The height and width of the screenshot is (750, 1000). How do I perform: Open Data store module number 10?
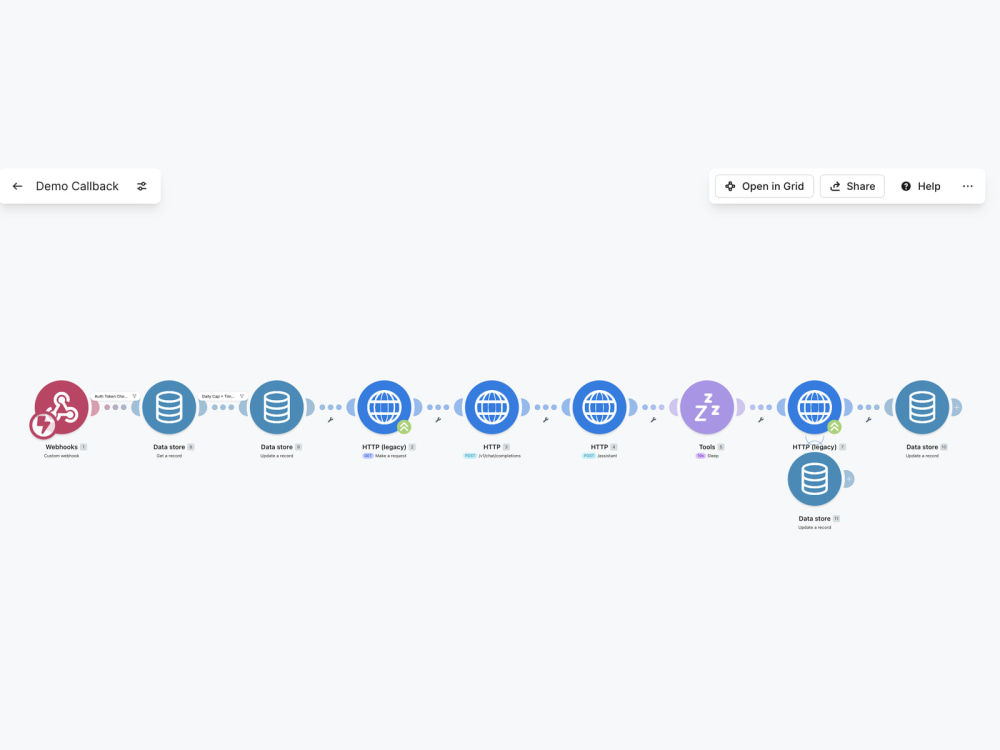[x=922, y=407]
